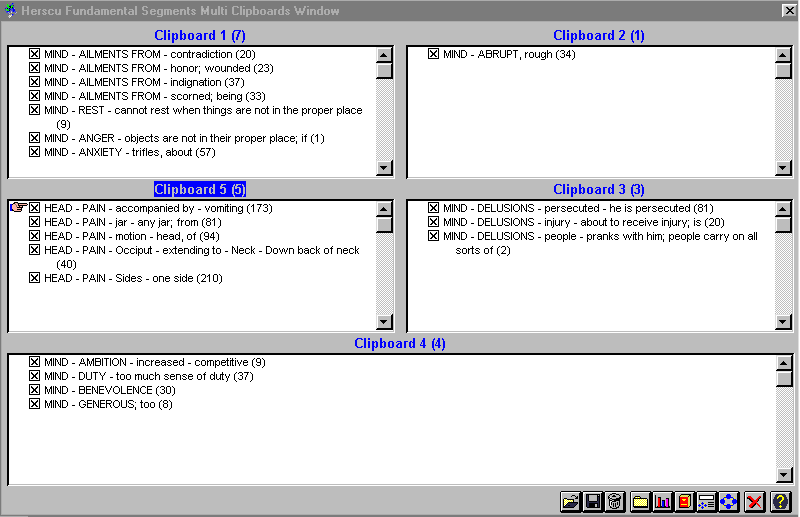Click Clipboard 3 scrollbar down arrow
Viewport: 800px width, 517px height.
[x=783, y=322]
